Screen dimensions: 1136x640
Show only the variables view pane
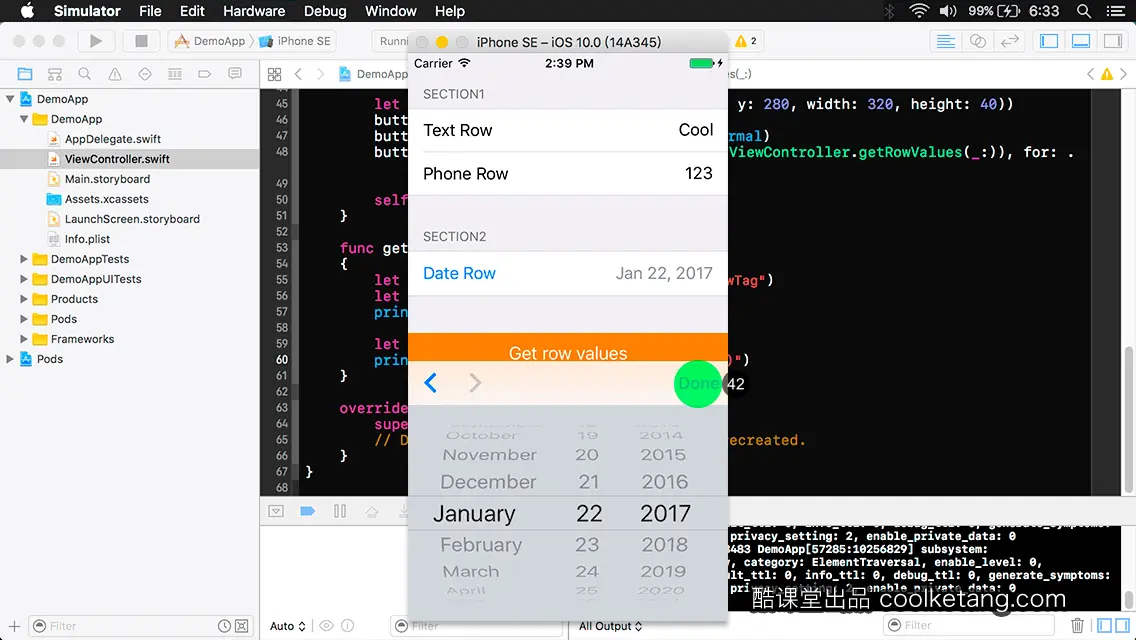pos(1104,625)
